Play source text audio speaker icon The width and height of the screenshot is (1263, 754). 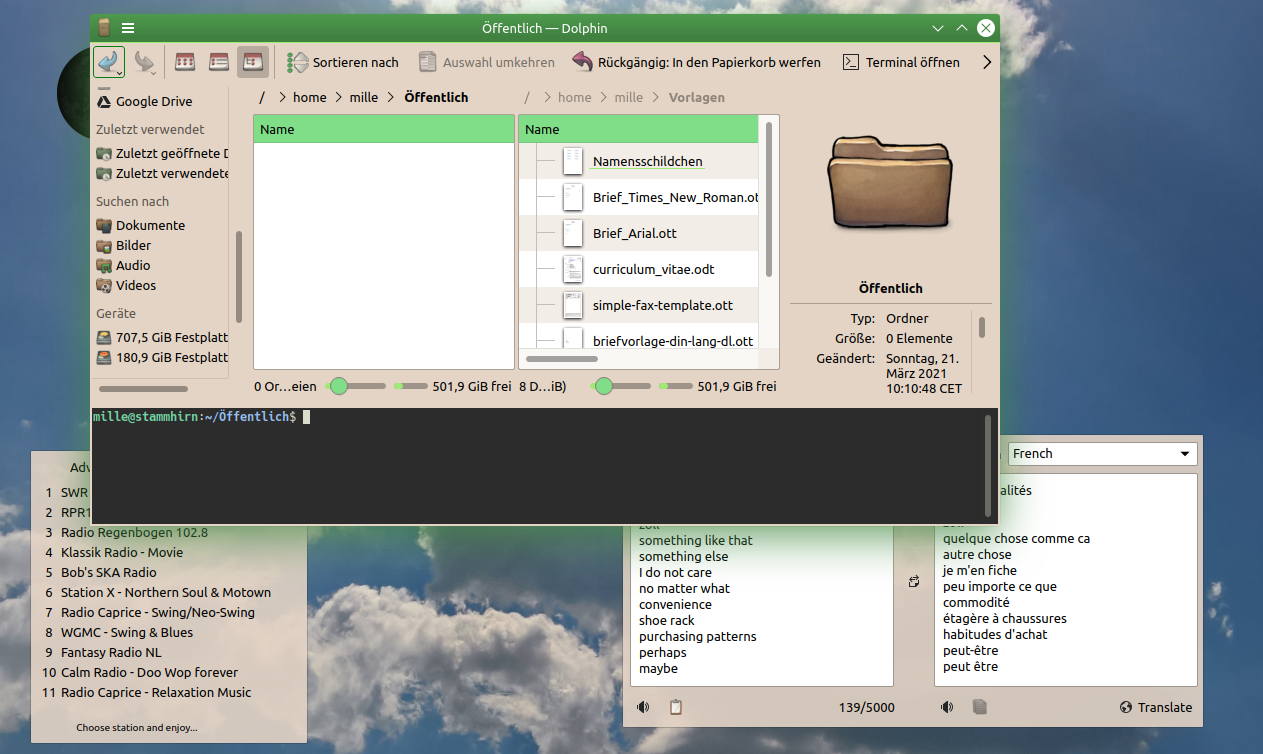tap(643, 707)
